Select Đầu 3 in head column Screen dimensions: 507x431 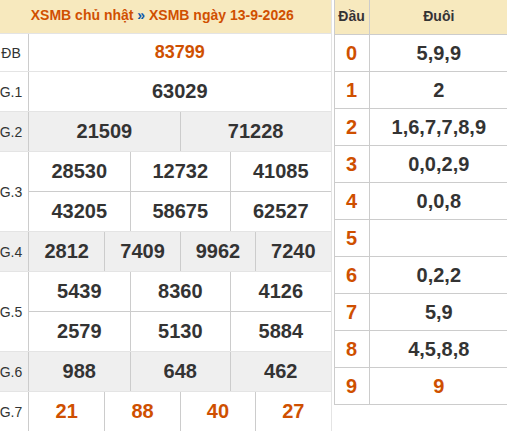[x=351, y=164]
